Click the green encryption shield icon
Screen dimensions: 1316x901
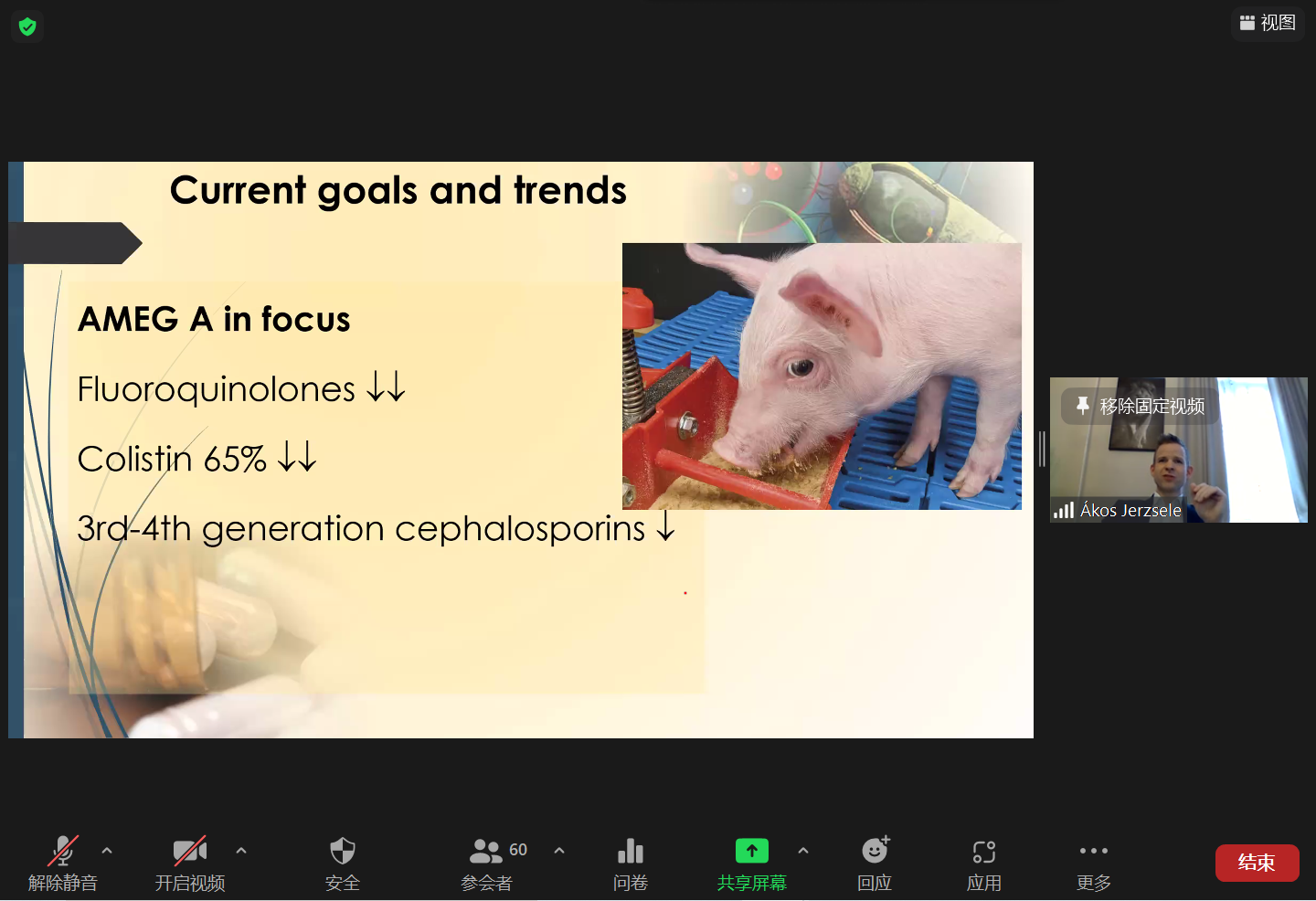(27, 26)
